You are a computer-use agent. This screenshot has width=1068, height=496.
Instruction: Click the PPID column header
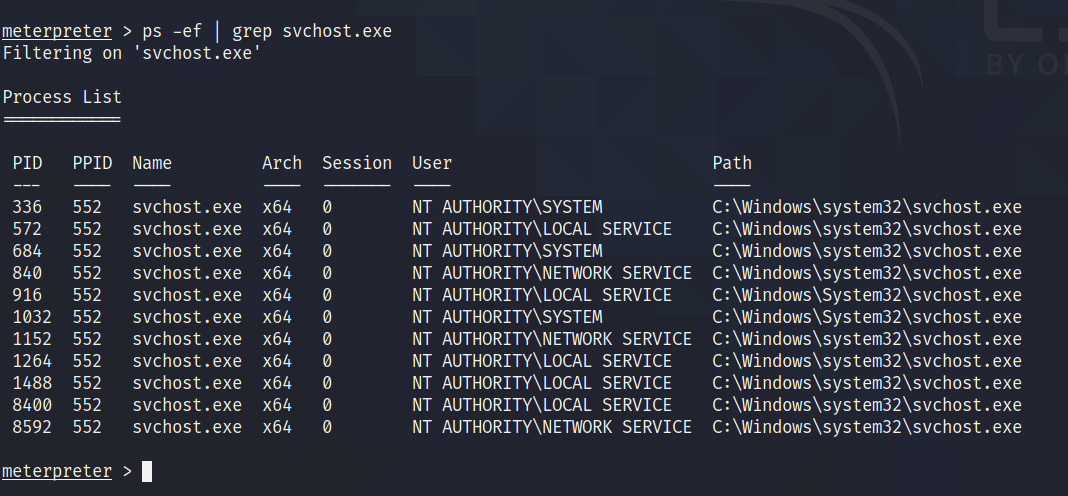pyautogui.click(x=92, y=164)
